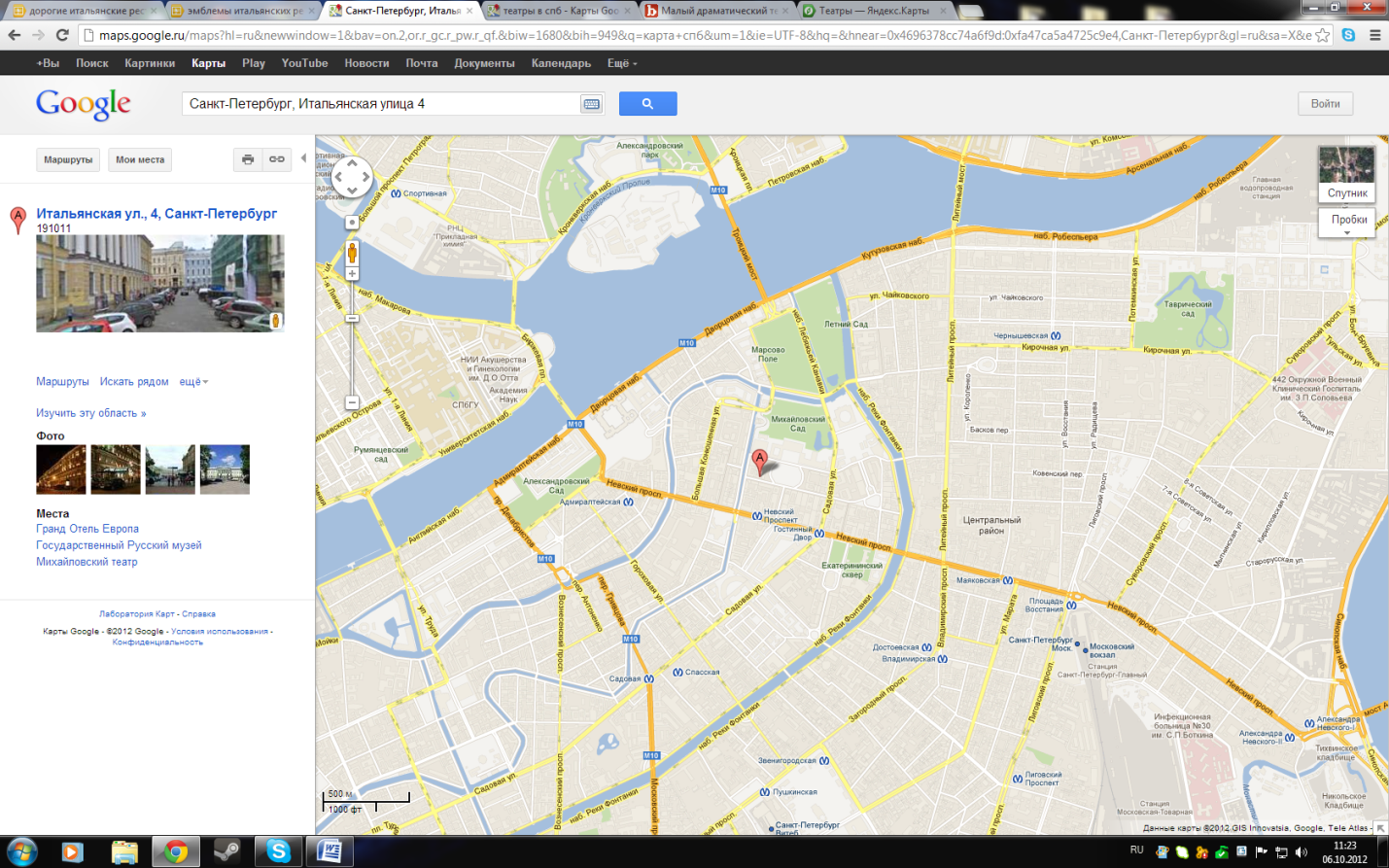Open the fourth photo with blue sky
Viewport: 1389px width, 868px height.
pyautogui.click(x=225, y=469)
